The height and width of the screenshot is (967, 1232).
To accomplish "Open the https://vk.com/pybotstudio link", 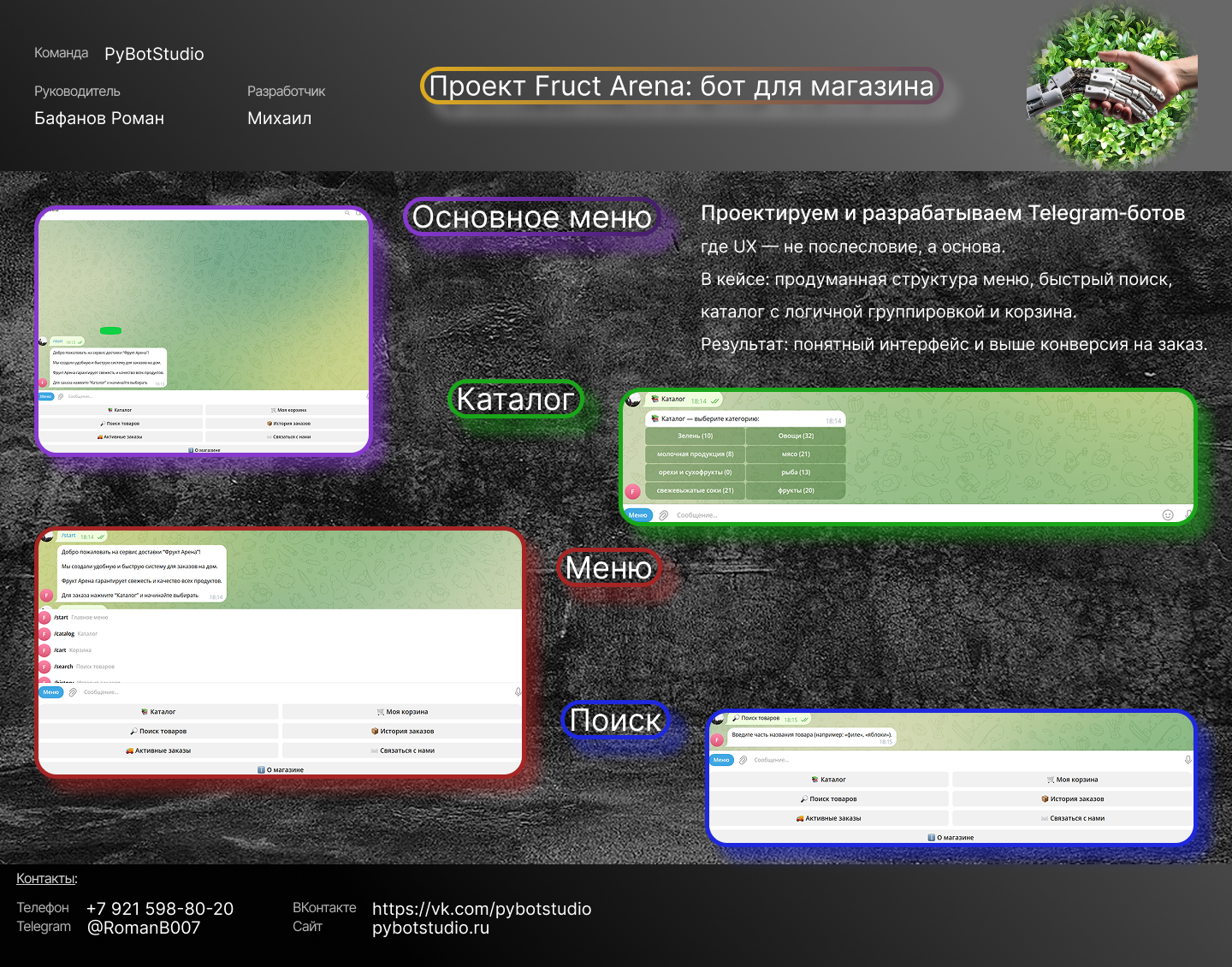I will (482, 909).
